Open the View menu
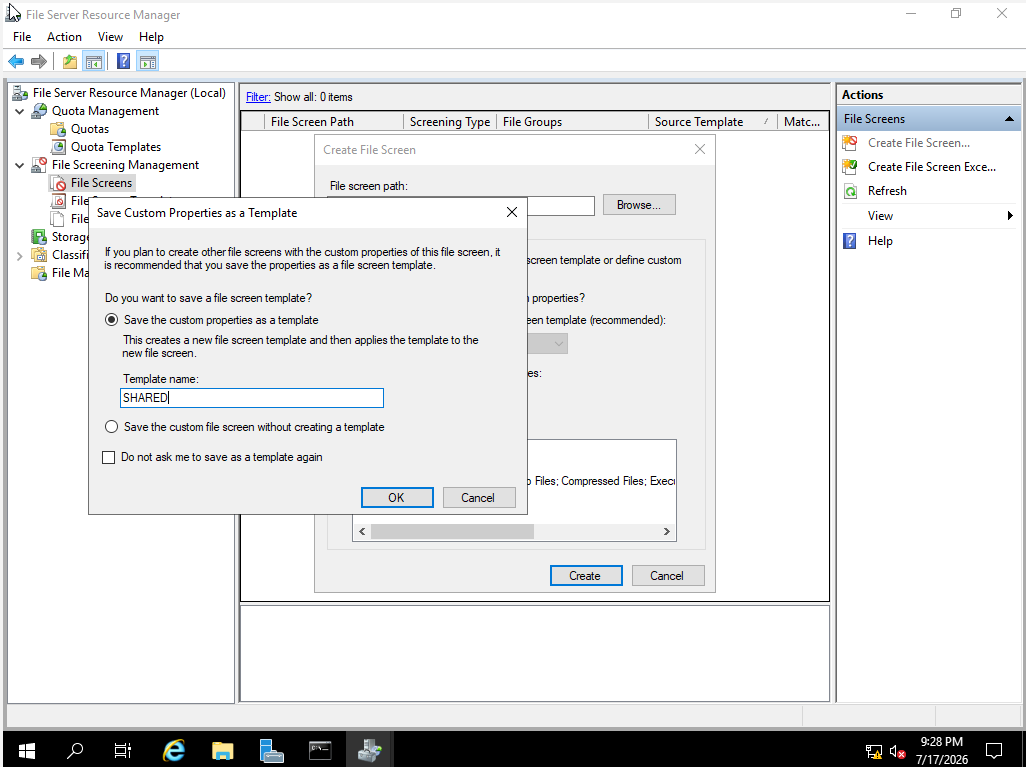The image size is (1026, 767). [110, 37]
